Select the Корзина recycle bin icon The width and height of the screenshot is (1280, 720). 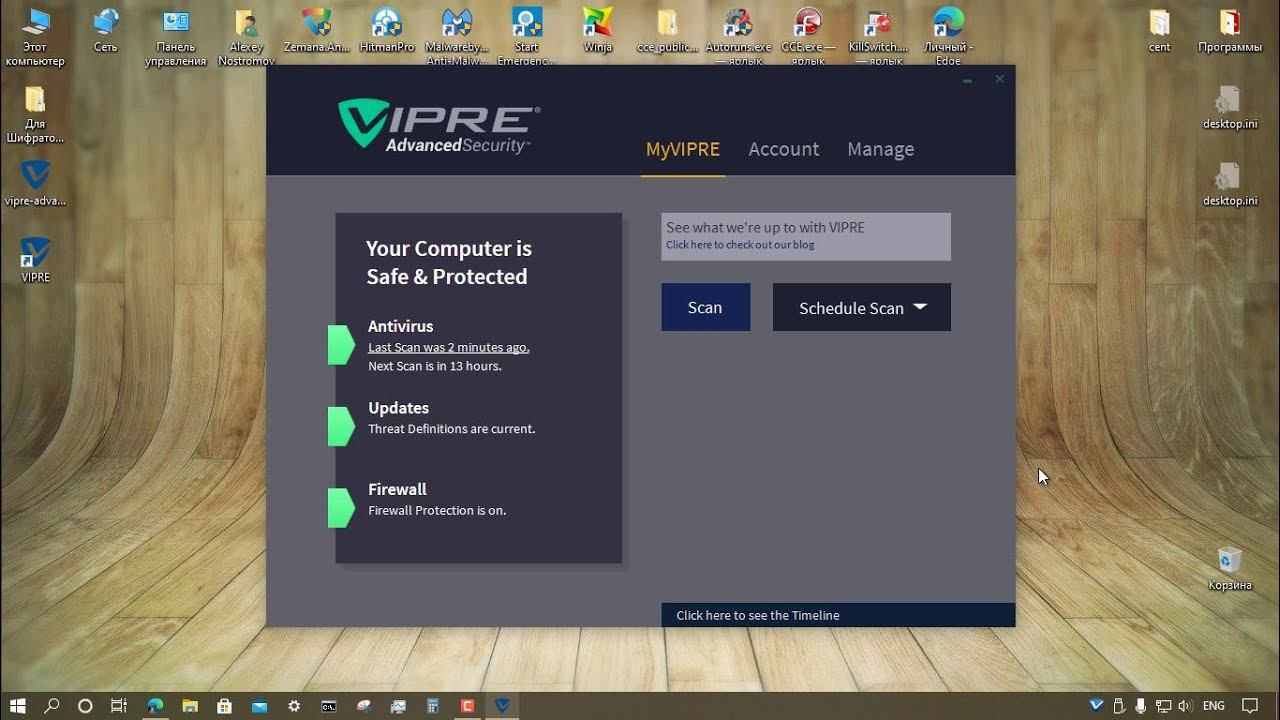click(1229, 568)
